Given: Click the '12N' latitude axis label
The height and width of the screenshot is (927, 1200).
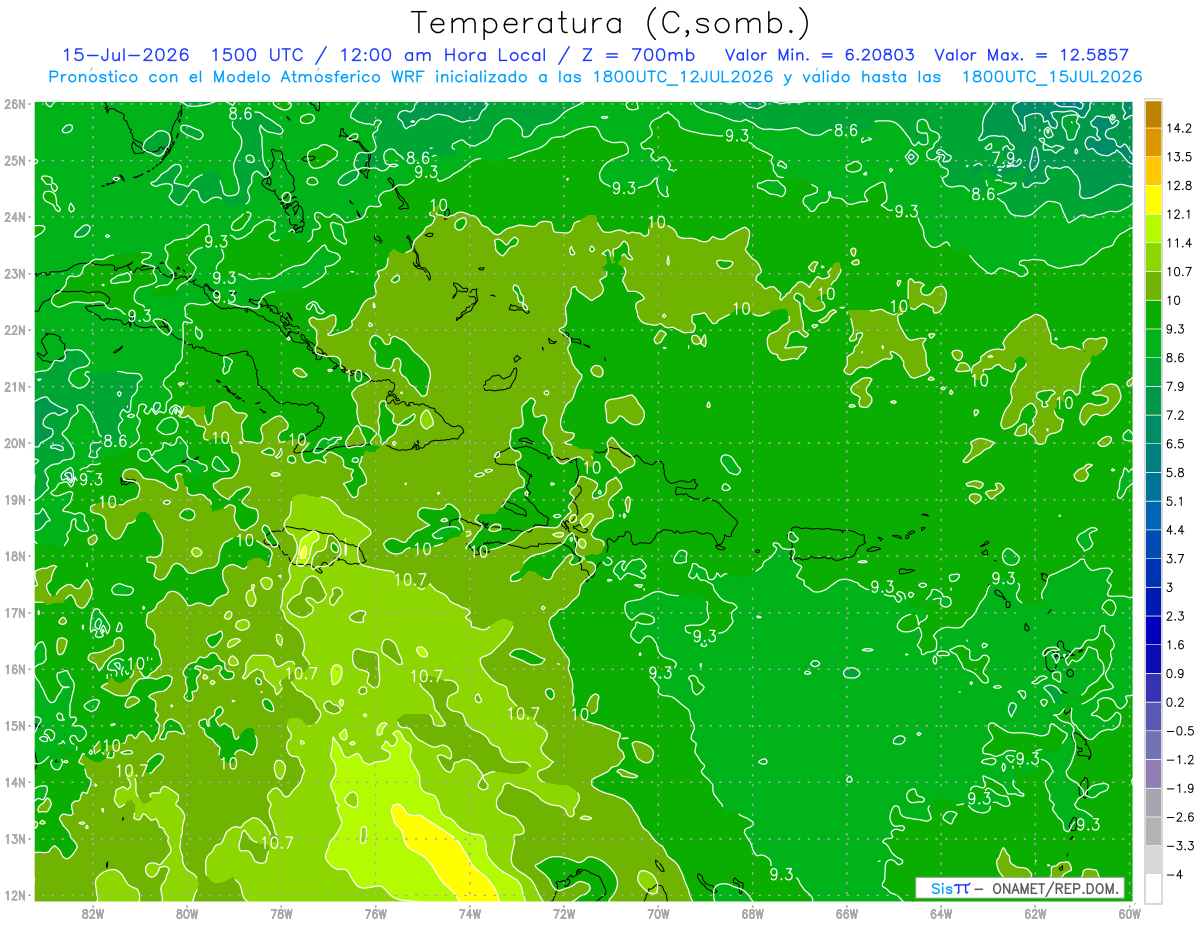Looking at the screenshot, I should tap(14, 895).
